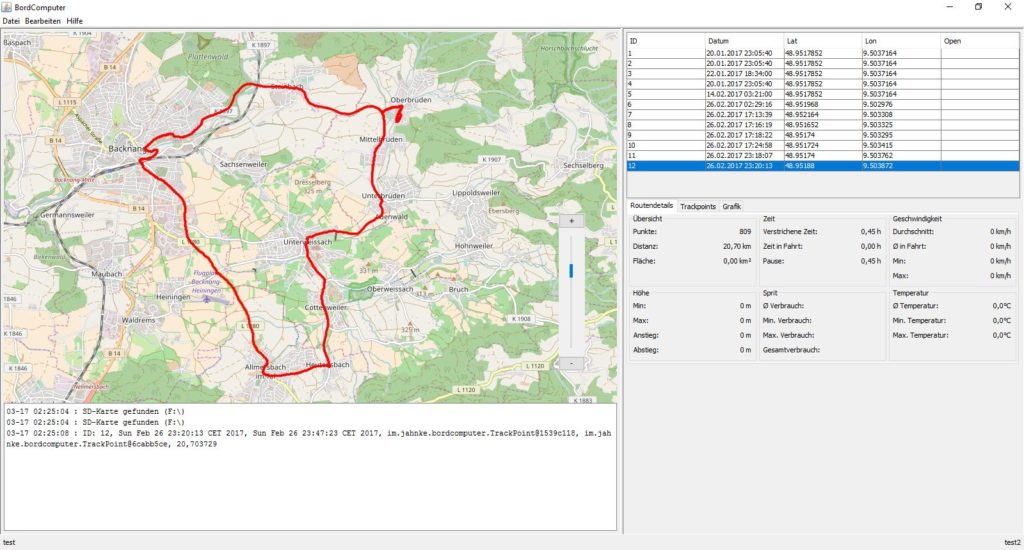Viewport: 1024px width, 550px height.
Task: Click the Max. Temperatur label
Action: click(x=920, y=335)
